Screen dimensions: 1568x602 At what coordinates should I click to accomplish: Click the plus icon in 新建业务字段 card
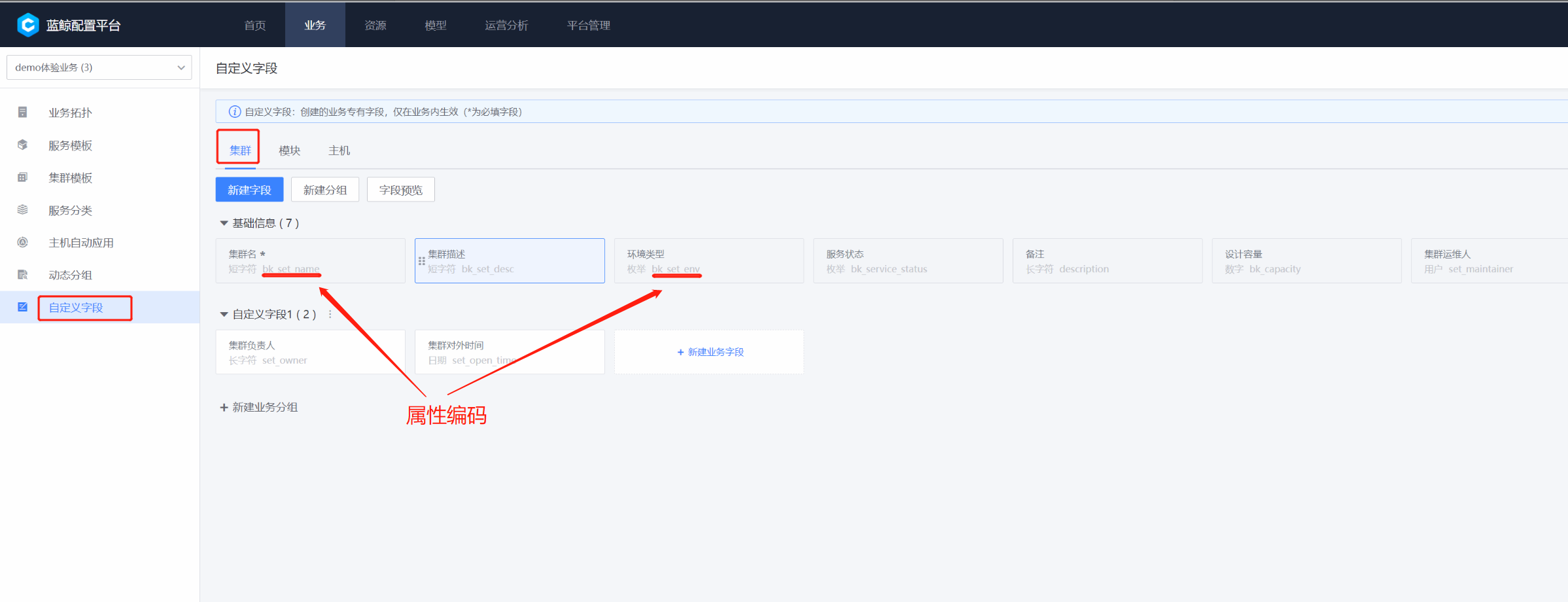680,352
